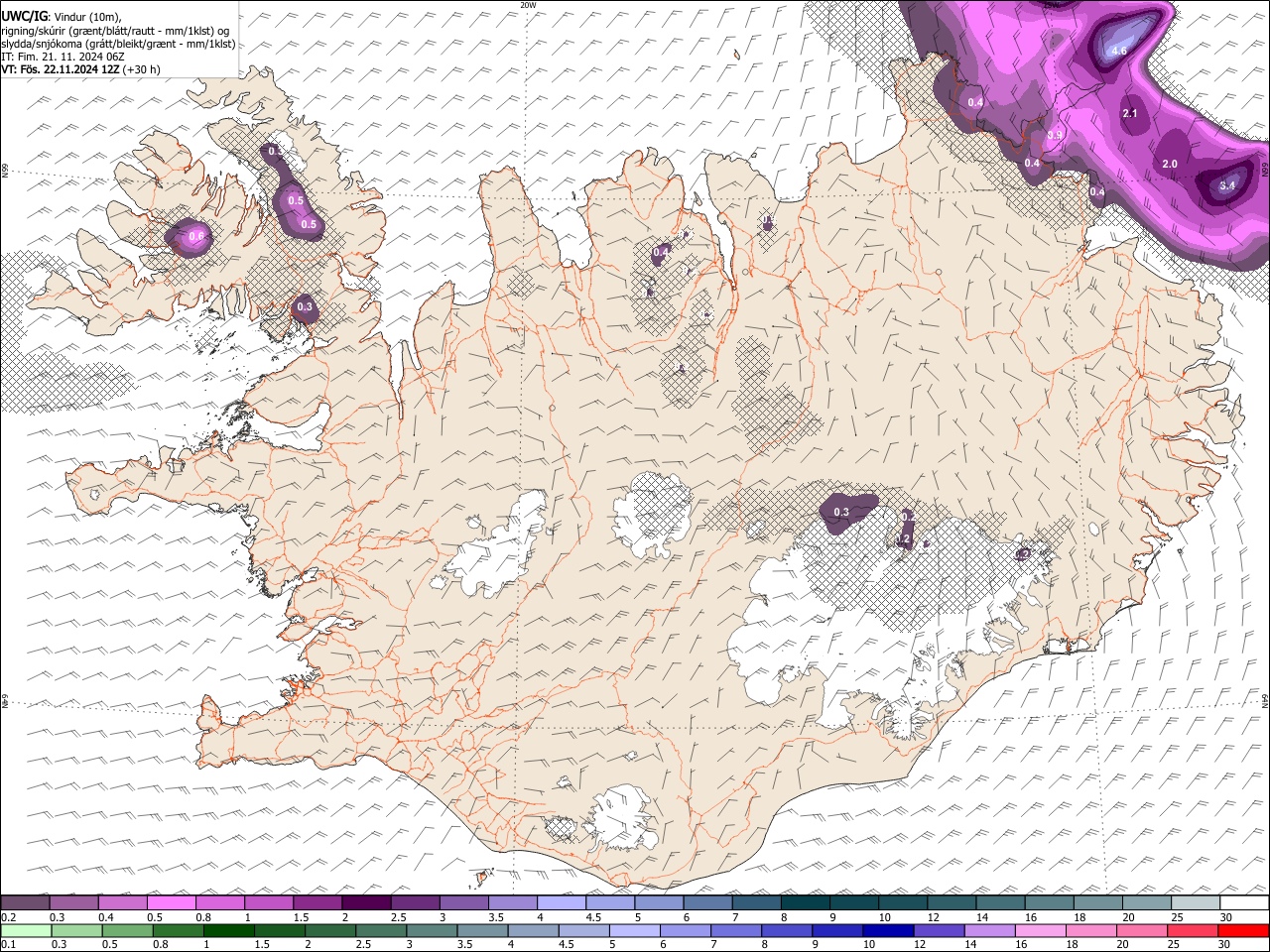Image resolution: width=1270 pixels, height=952 pixels.
Task: Click the dusky purple 0.2 swatch, upper legend row
Action: pos(25,902)
